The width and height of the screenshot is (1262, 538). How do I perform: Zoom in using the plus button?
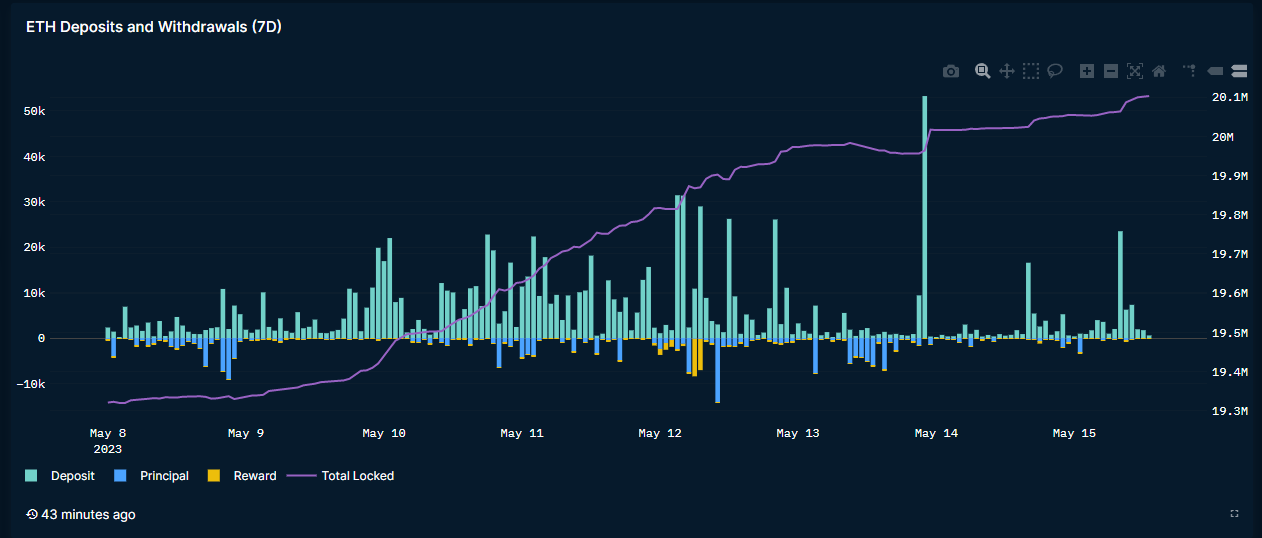pos(1087,71)
